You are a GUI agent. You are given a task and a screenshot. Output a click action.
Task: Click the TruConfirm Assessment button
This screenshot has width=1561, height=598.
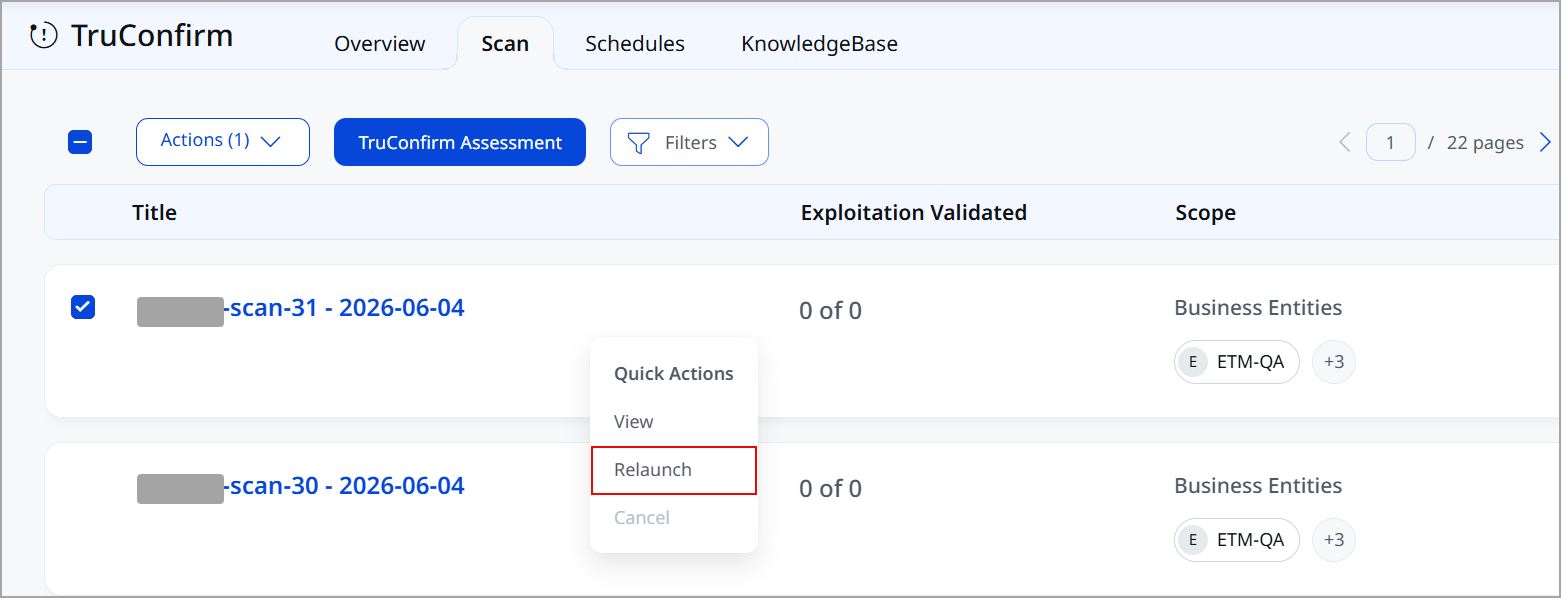(x=460, y=142)
